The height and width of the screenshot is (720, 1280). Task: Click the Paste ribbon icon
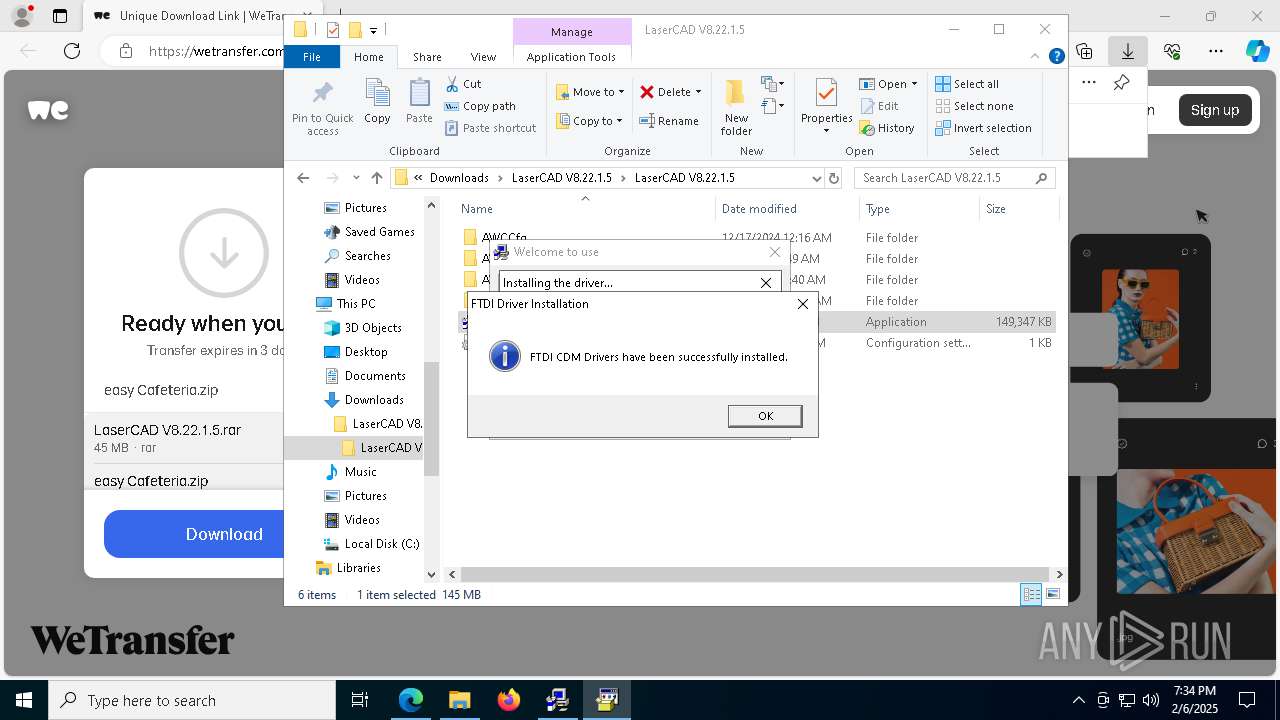coord(419,102)
